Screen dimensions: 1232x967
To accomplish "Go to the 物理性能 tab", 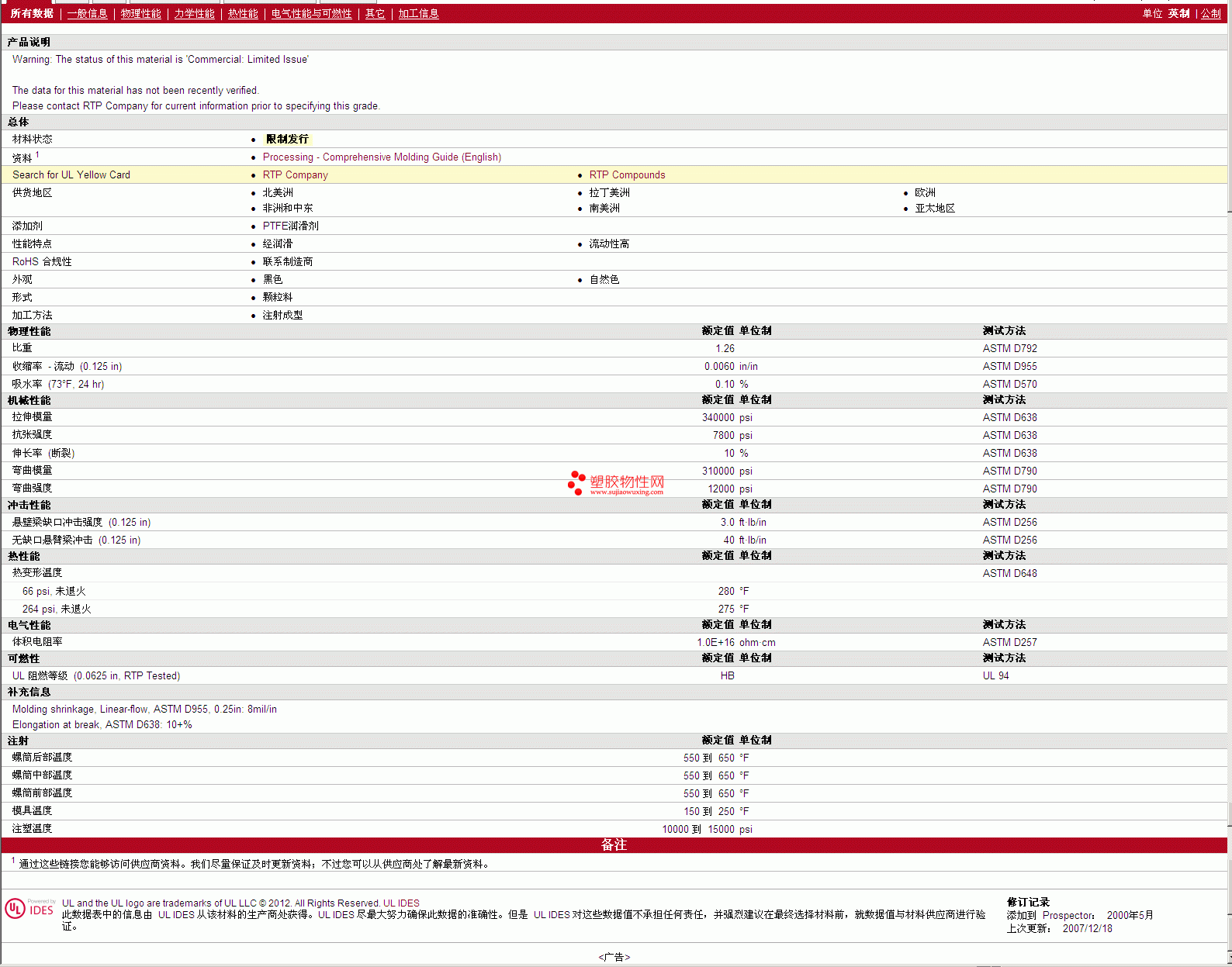I will click(140, 14).
